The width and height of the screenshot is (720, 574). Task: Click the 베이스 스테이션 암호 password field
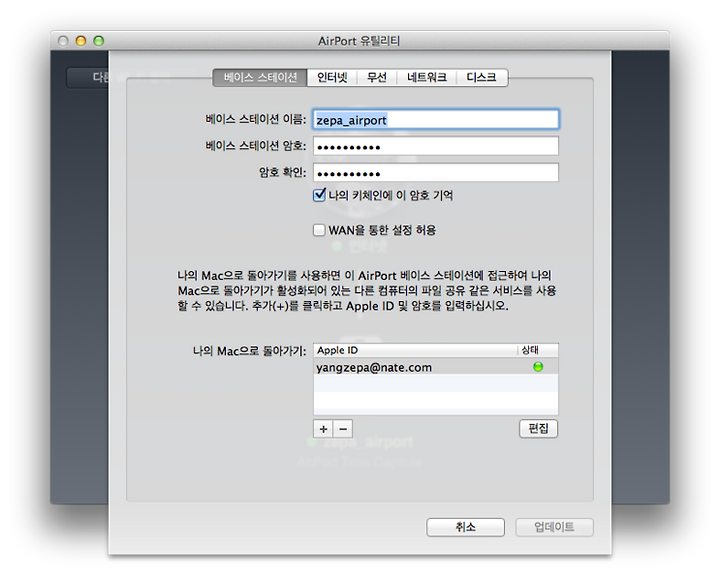point(436,146)
